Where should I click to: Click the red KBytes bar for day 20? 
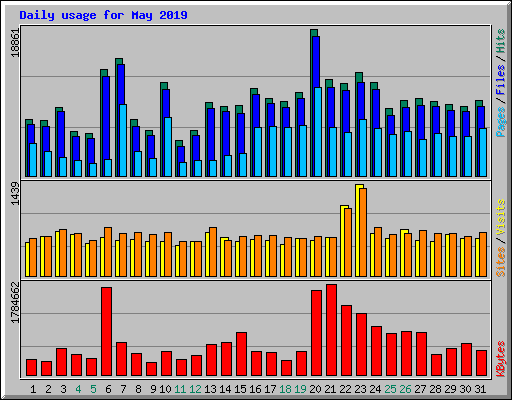317,333
